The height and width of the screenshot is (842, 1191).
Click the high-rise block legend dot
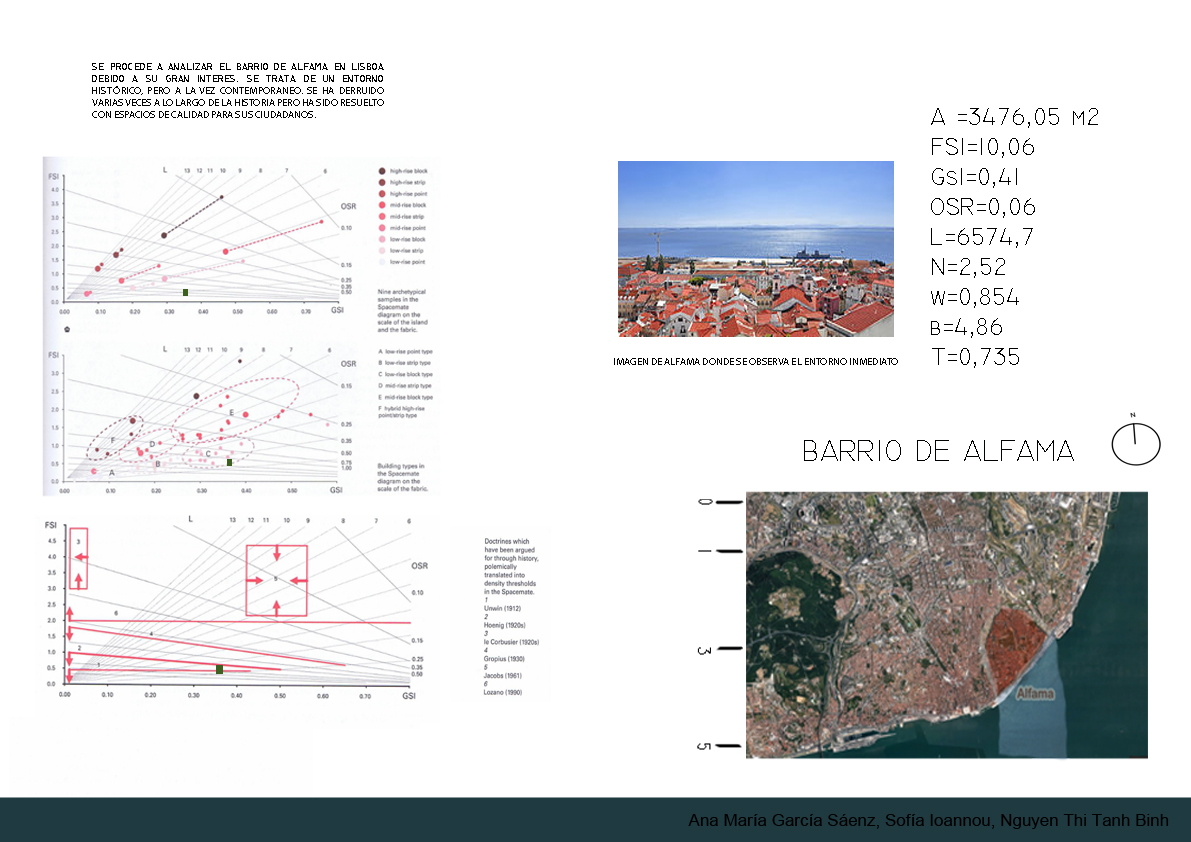coord(382,171)
